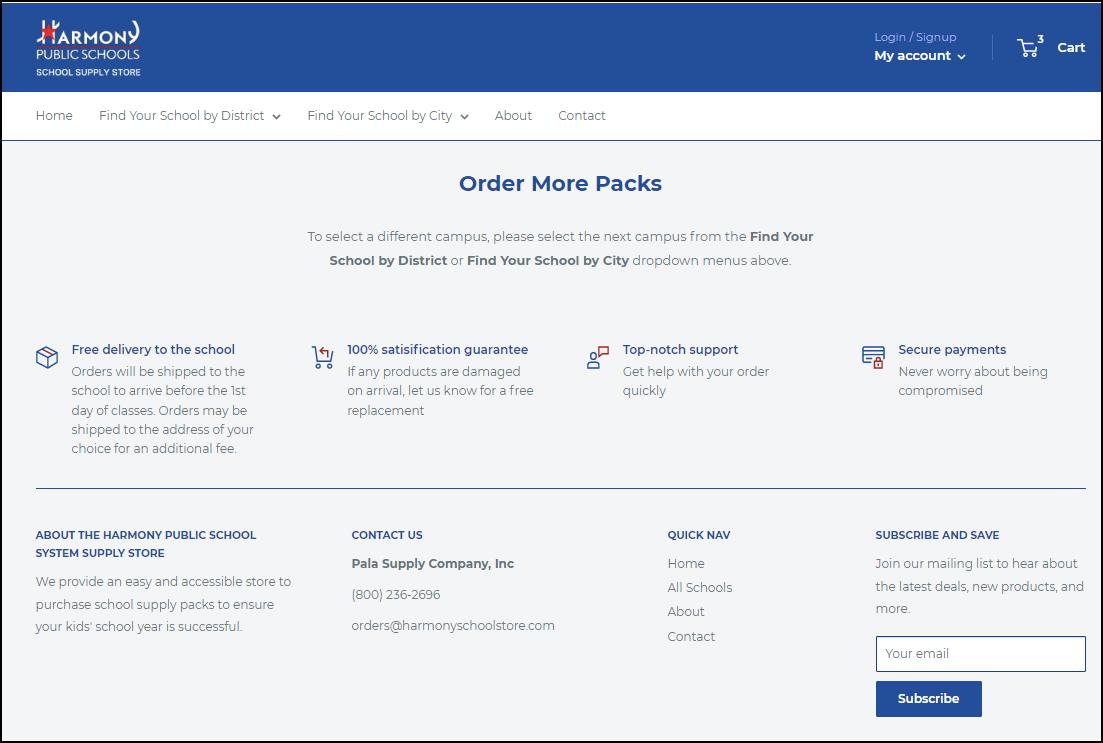
Task: Open All Schools in Quick Nav
Action: tap(700, 588)
